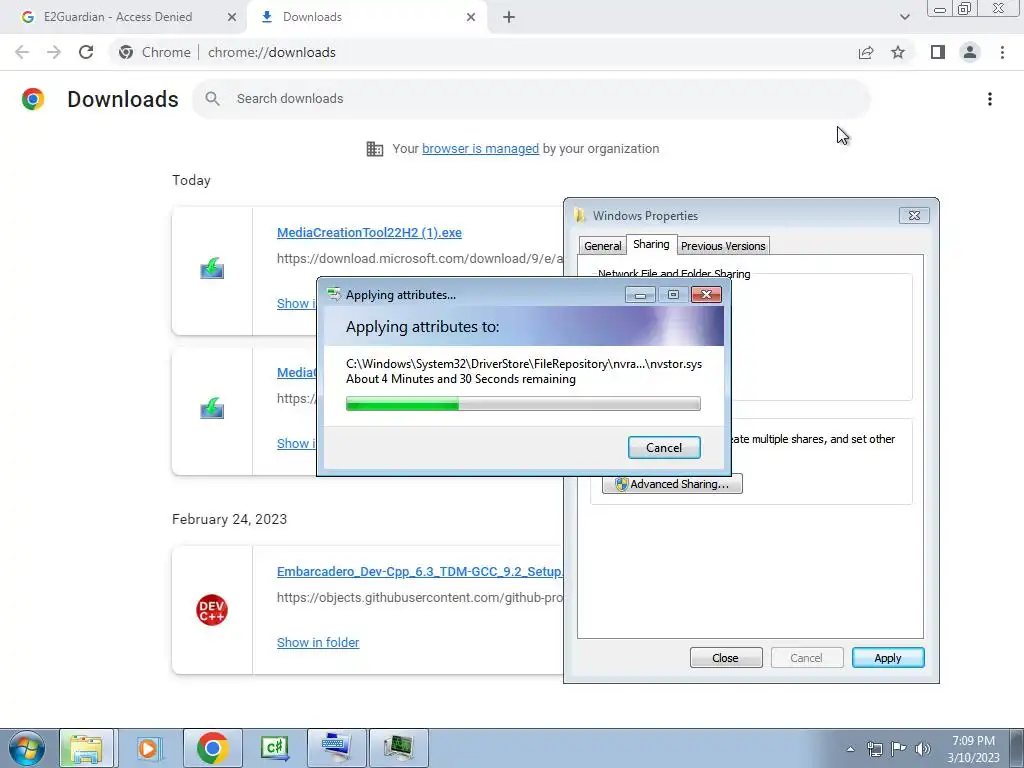Show hidden tray icons arrow
The height and width of the screenshot is (768, 1024).
(850, 749)
